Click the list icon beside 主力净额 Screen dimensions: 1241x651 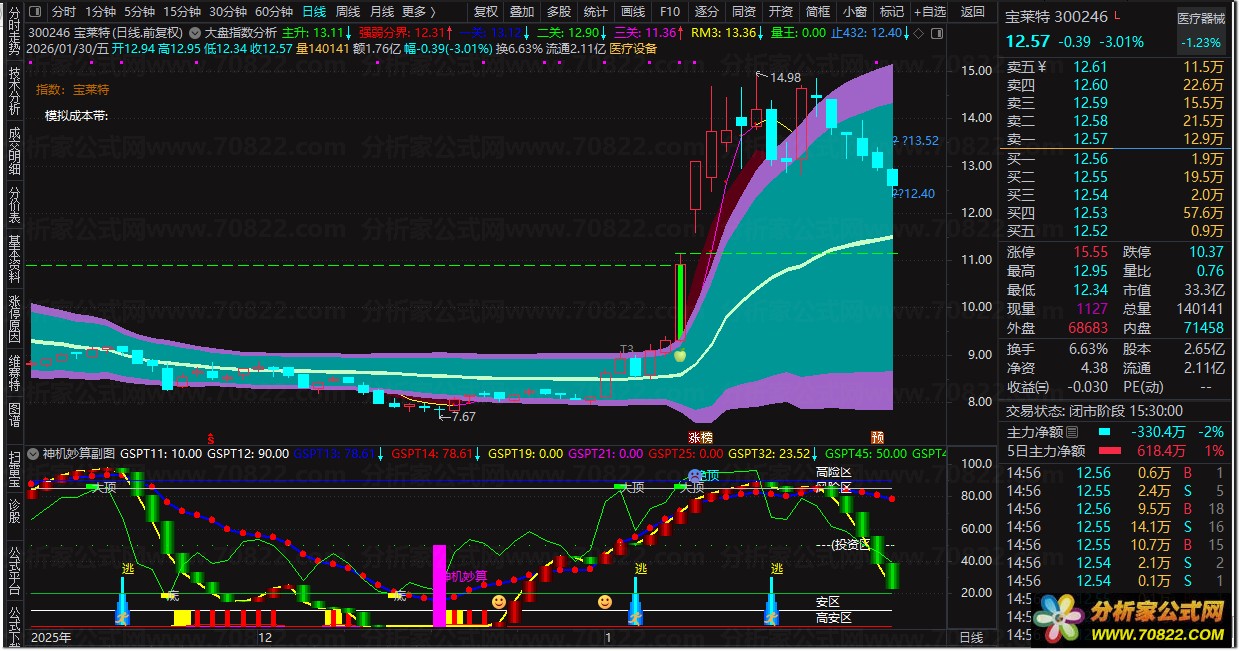click(x=1073, y=432)
